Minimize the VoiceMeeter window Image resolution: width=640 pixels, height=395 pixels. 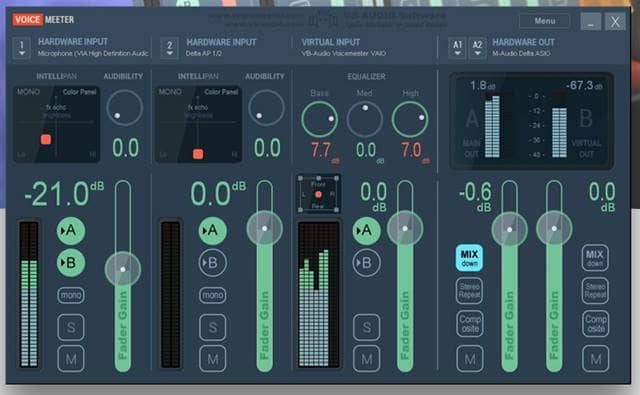tap(591, 21)
